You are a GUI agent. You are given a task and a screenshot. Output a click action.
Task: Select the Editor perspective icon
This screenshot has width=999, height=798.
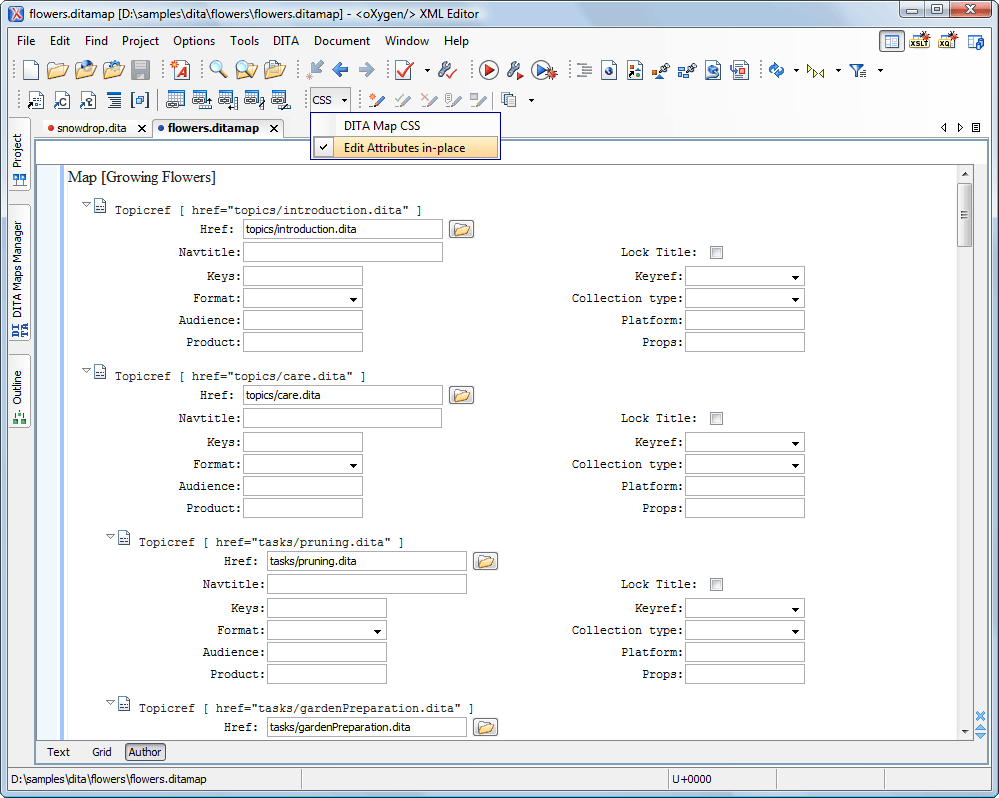(892, 41)
